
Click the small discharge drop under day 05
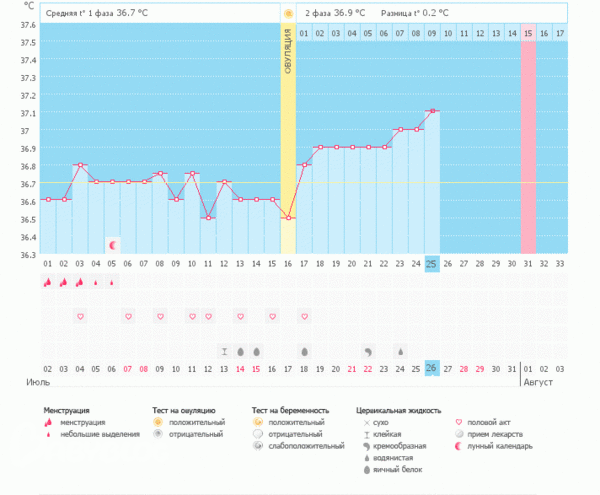112,283
